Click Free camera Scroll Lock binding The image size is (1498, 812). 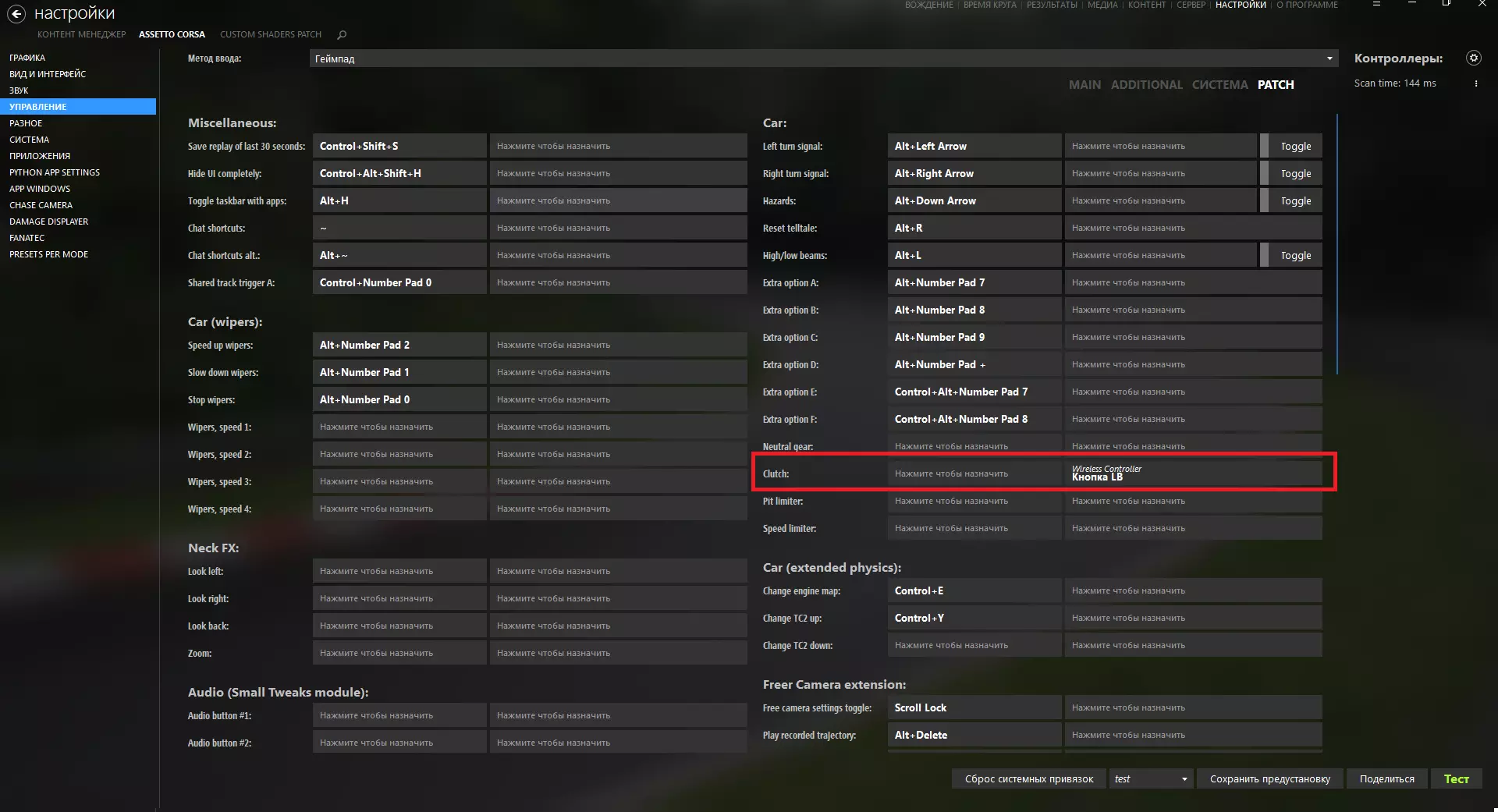974,707
